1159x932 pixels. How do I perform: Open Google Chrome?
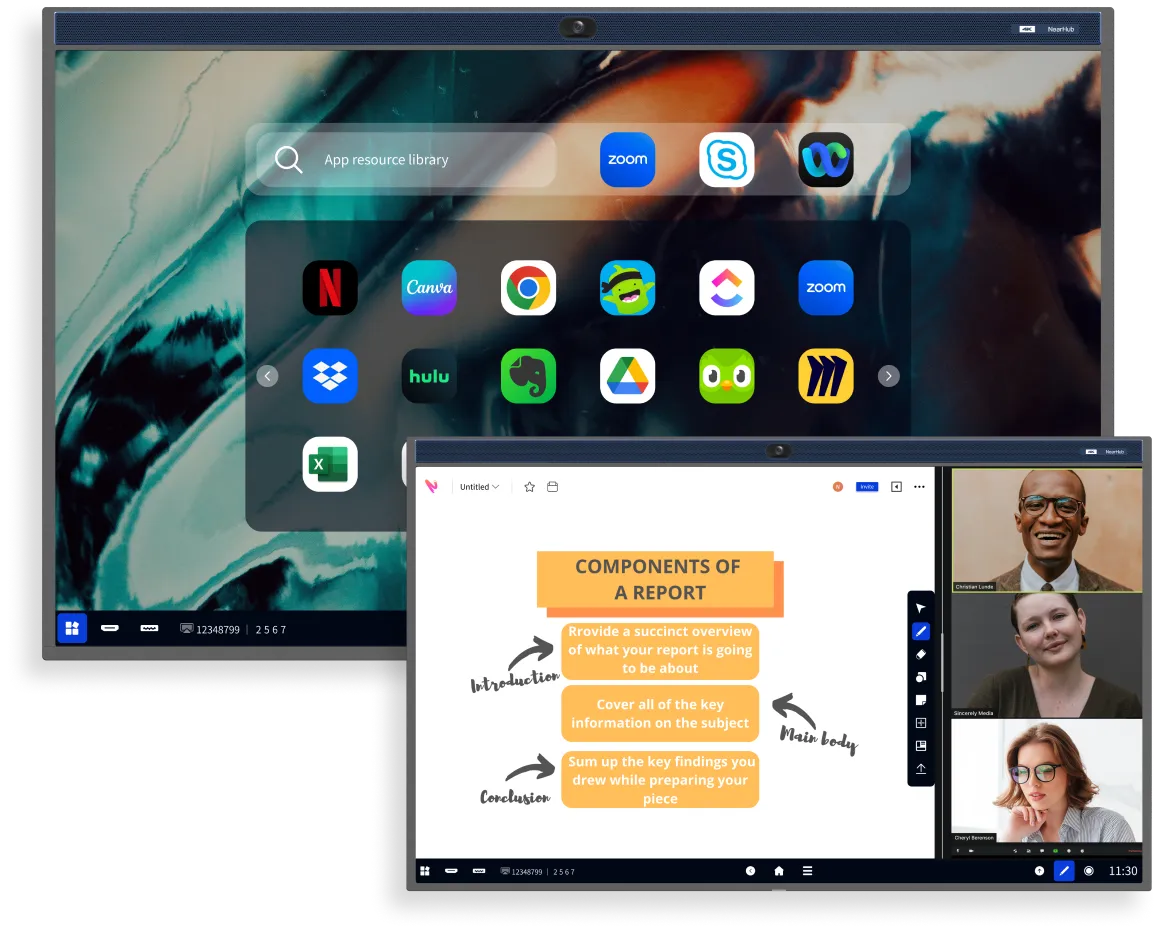pos(528,288)
